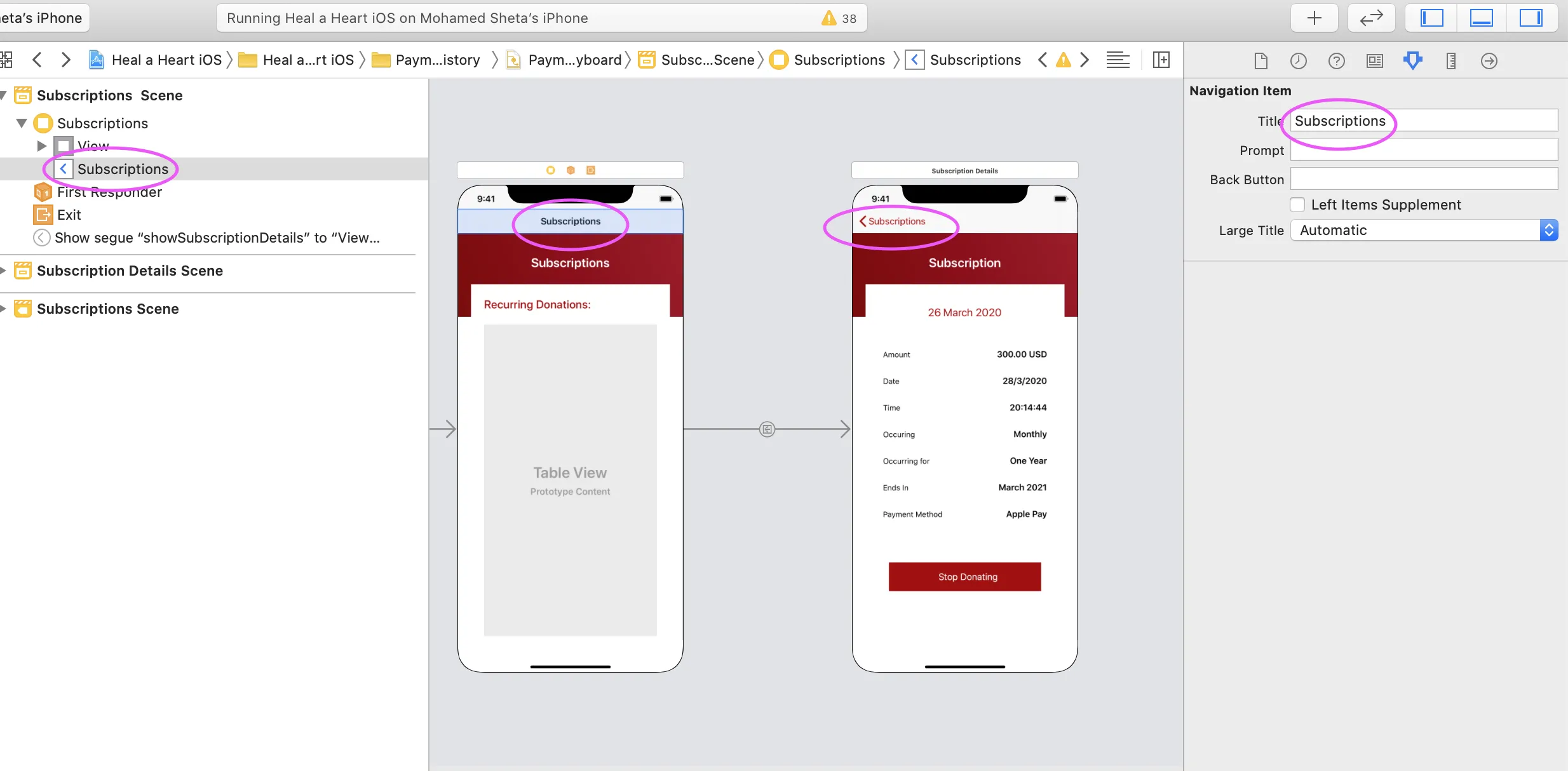
Task: Click the Library plus button
Action: point(1314,18)
